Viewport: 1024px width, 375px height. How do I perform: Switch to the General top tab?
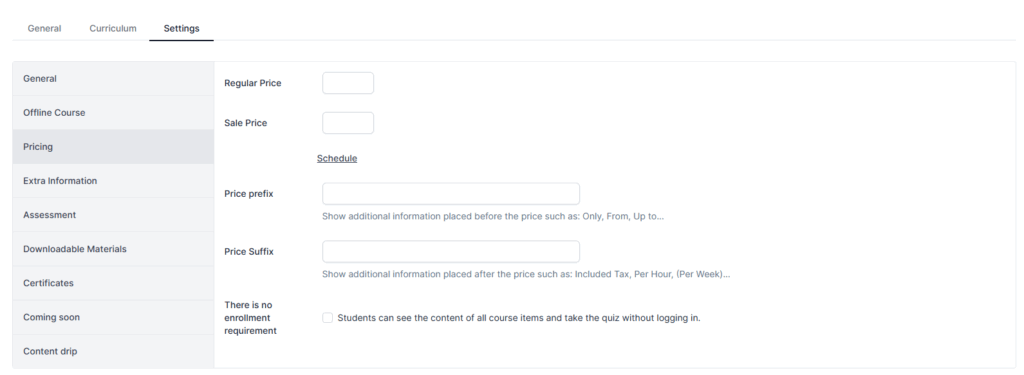pos(44,29)
